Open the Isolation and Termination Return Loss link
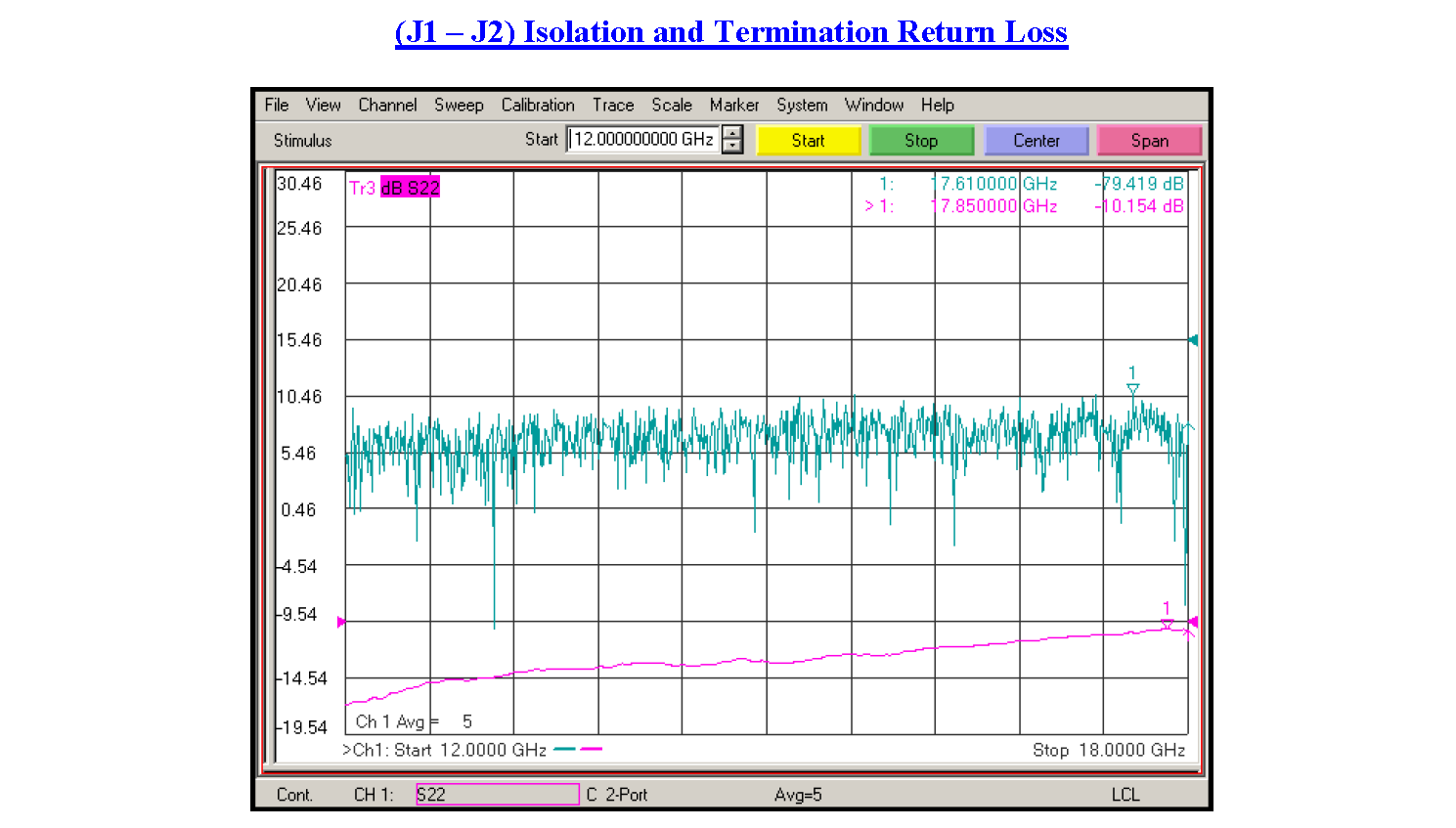The height and width of the screenshot is (828, 1456). click(730, 32)
